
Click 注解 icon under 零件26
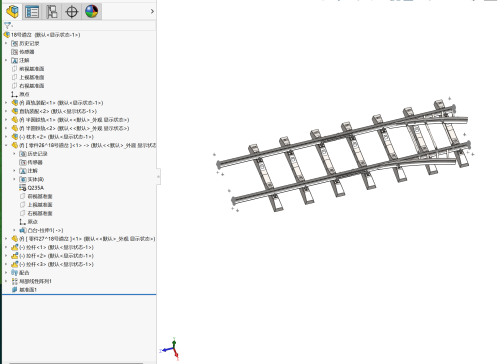tap(23, 171)
